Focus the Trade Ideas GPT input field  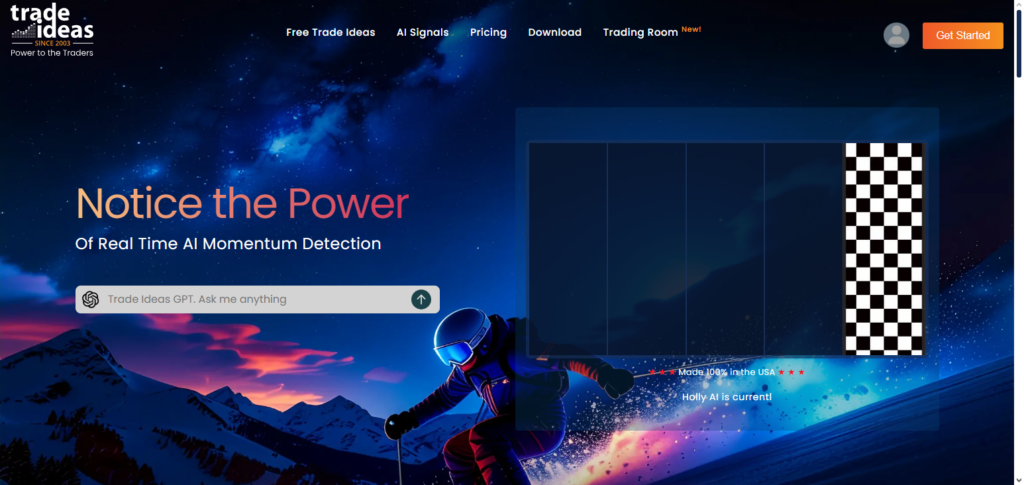(250, 299)
